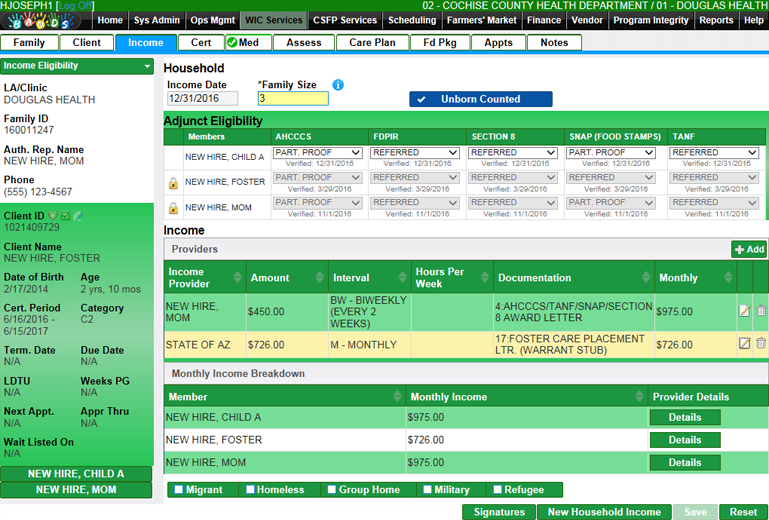Switch to the Care Plan tab
This screenshot has width=769, height=520.
point(372,42)
